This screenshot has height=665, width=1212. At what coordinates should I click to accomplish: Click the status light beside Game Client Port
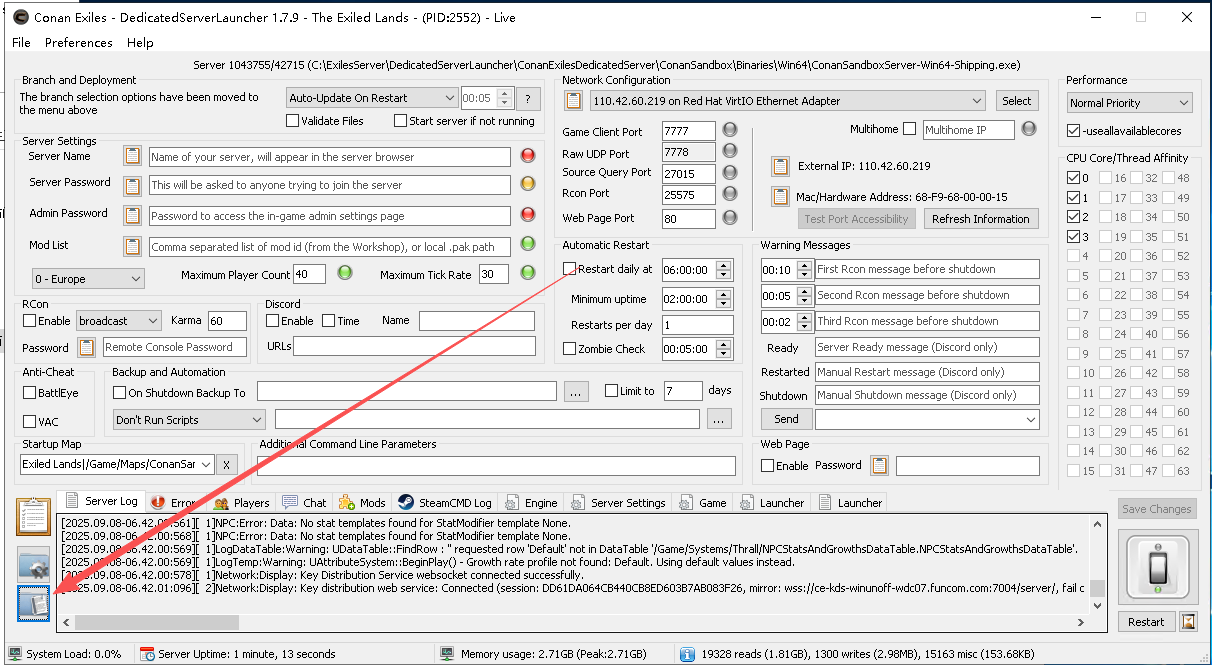(x=730, y=130)
